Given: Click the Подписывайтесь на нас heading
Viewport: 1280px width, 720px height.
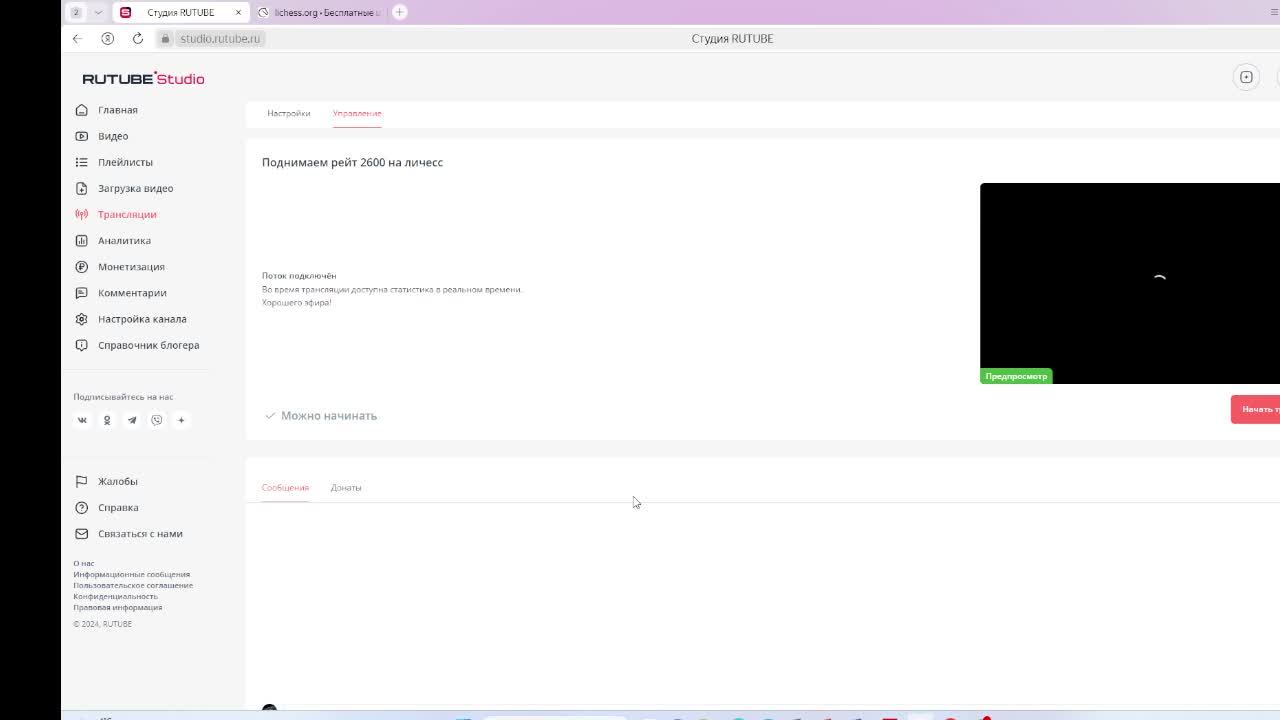Looking at the screenshot, I should pyautogui.click(x=123, y=397).
